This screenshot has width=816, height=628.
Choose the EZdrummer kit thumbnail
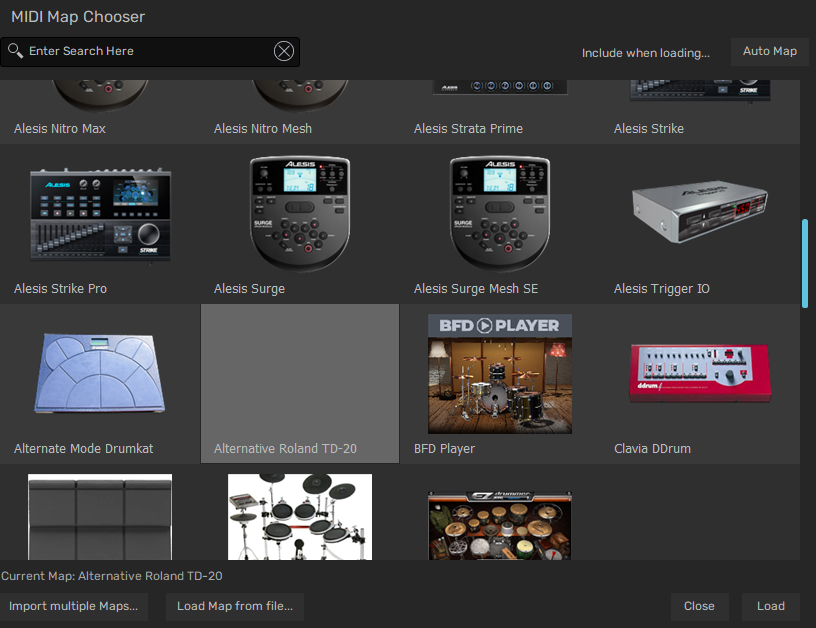tap(500, 526)
